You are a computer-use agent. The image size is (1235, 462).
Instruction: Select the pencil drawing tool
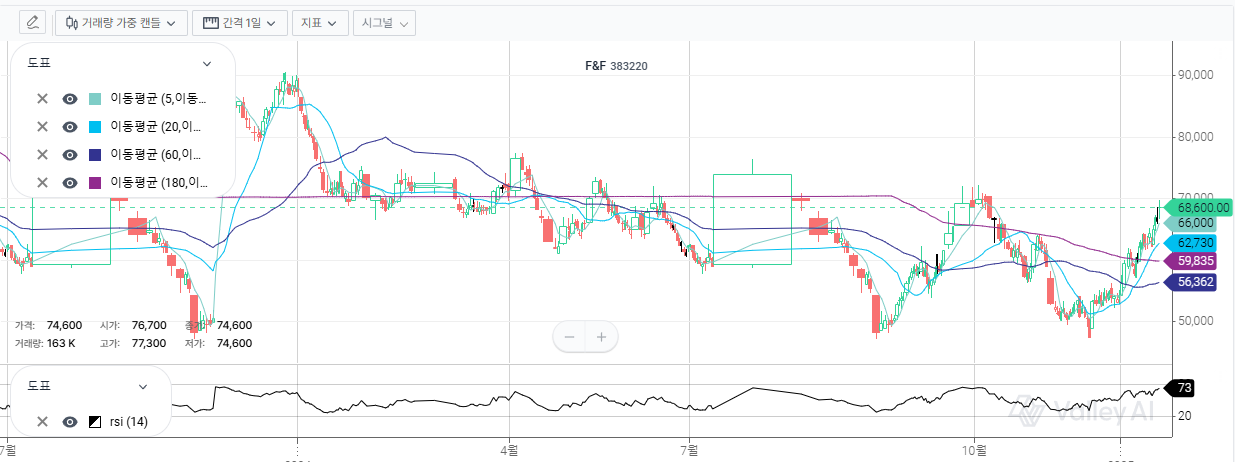33,22
